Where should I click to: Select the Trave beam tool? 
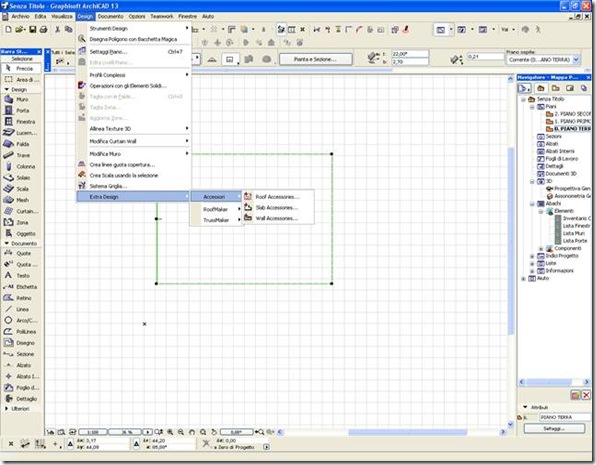(x=21, y=155)
